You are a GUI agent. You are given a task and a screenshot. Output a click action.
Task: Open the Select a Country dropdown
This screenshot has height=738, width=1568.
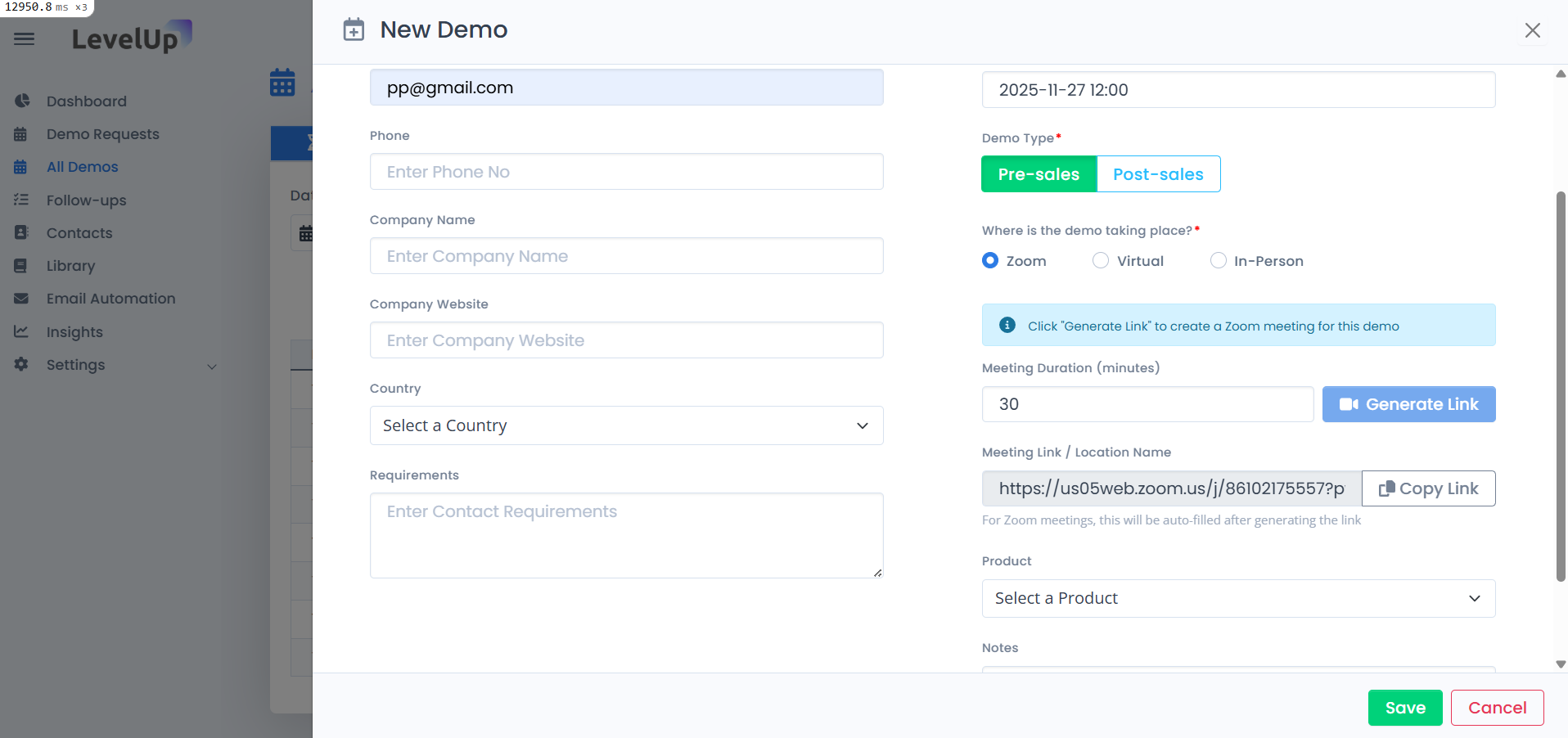point(626,425)
